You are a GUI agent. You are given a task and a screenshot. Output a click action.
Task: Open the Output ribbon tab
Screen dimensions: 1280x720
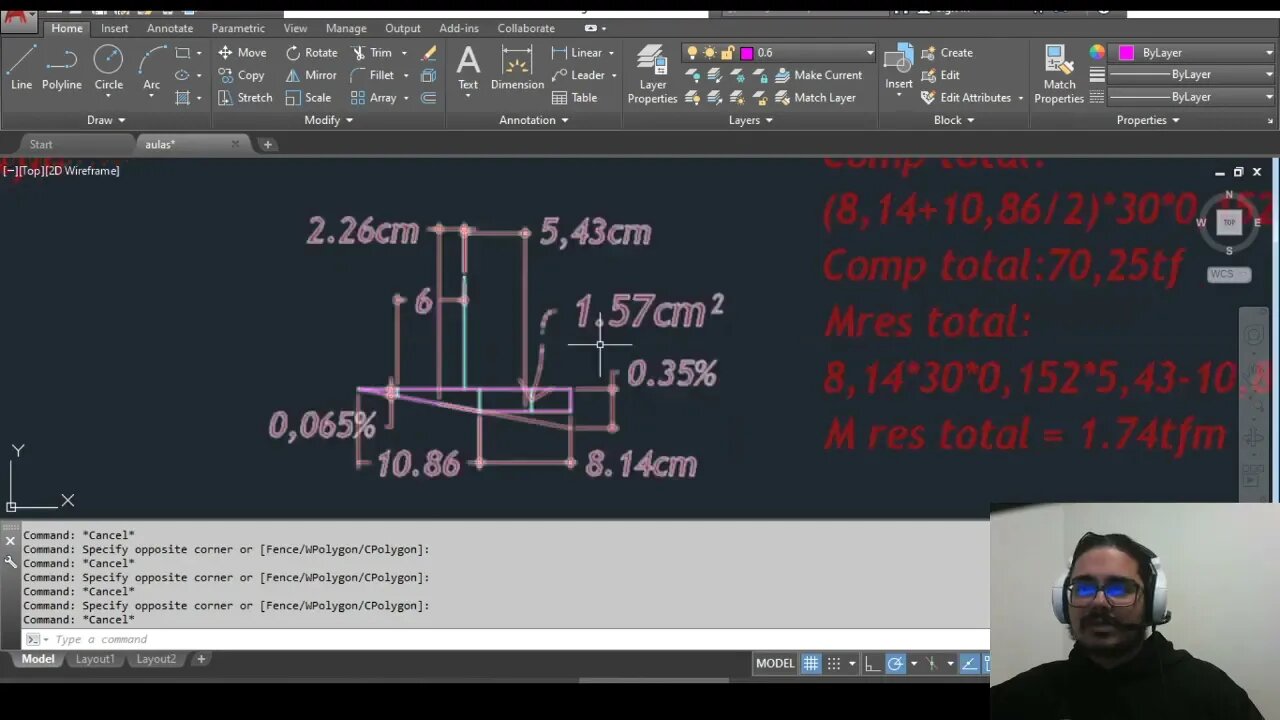[403, 28]
